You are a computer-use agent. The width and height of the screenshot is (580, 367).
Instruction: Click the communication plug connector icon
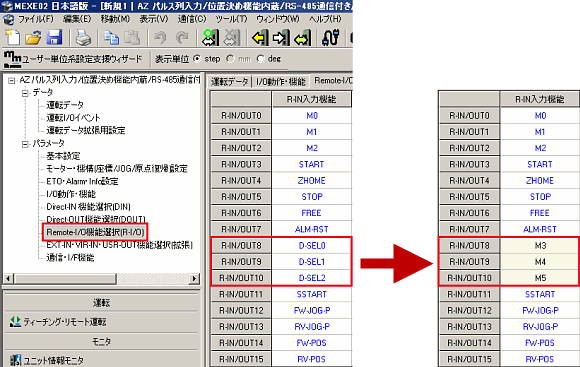click(330, 37)
